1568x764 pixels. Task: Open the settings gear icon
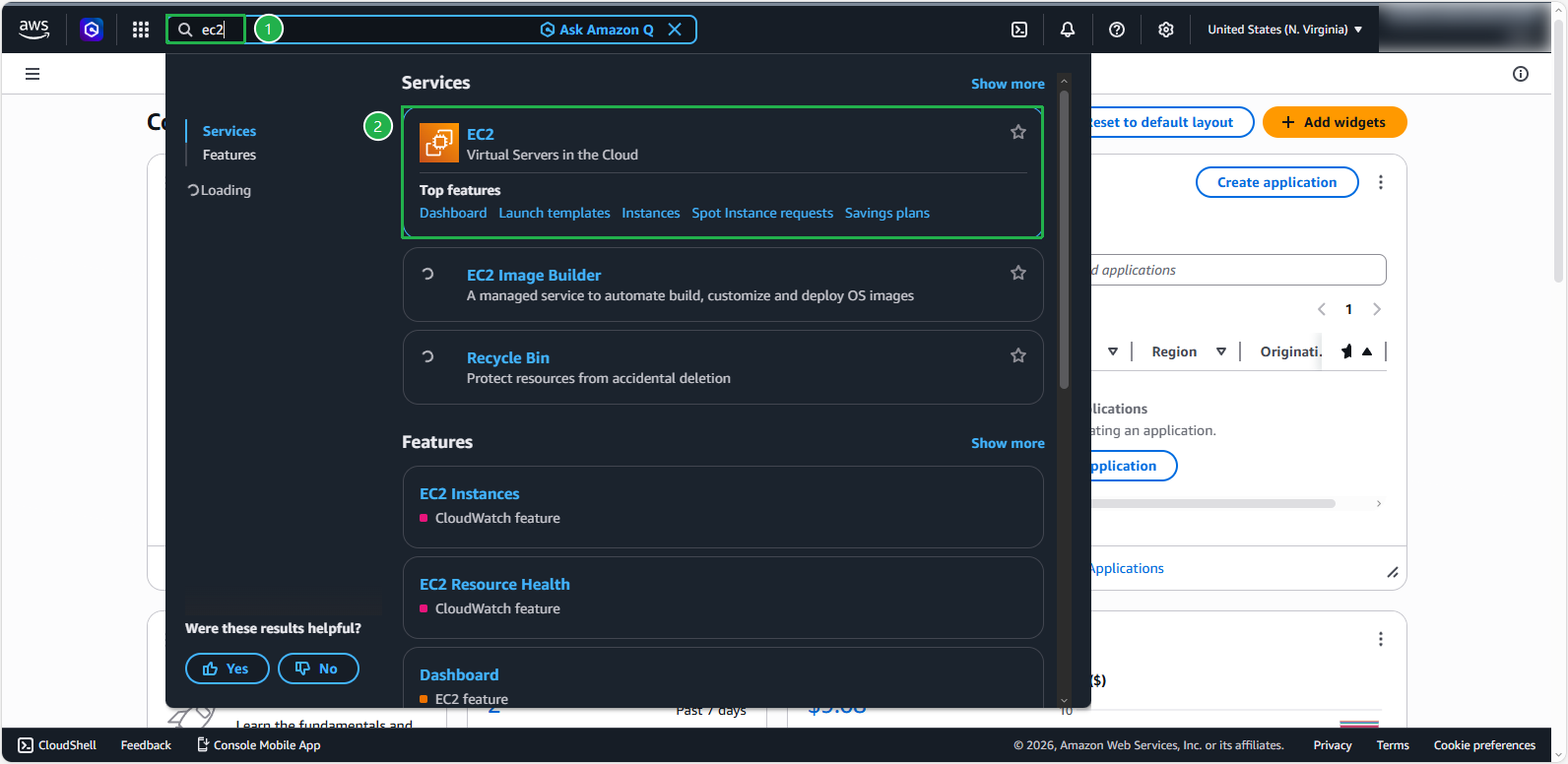[x=1166, y=30]
